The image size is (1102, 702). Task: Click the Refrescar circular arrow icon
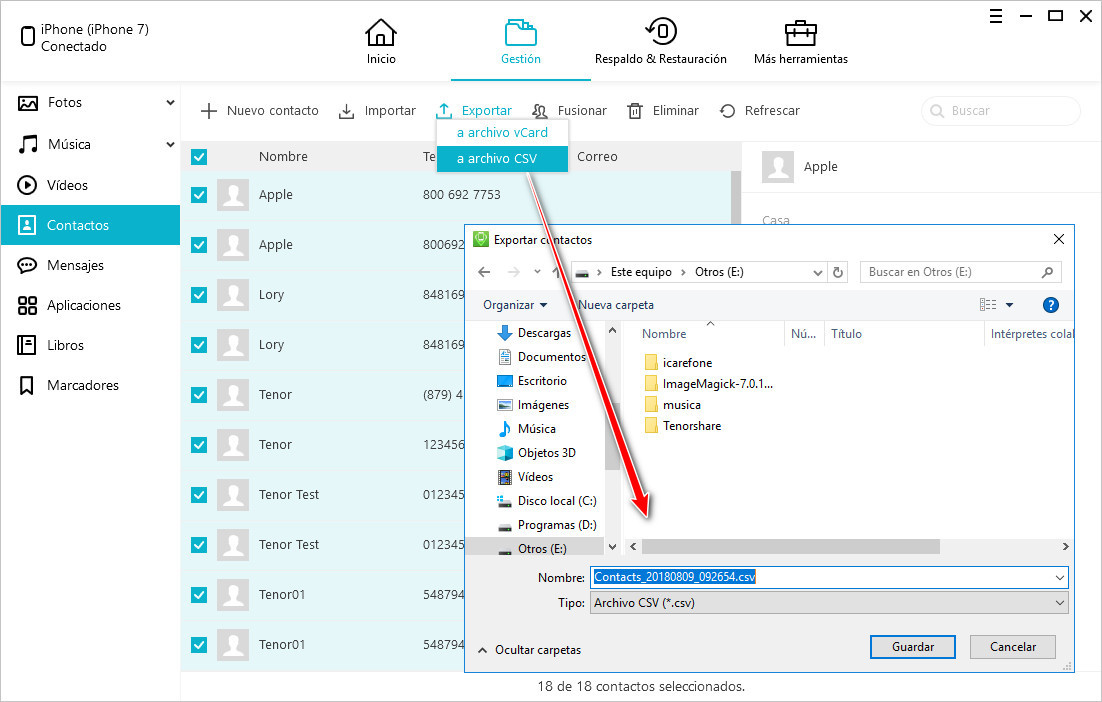point(727,111)
